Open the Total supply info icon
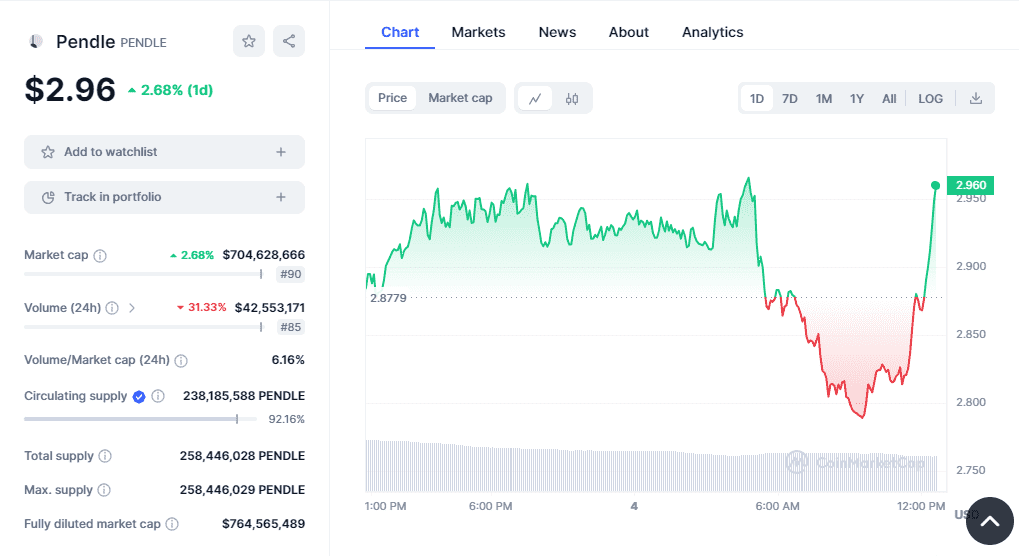Viewport: 1019px width, 556px height. click(105, 456)
